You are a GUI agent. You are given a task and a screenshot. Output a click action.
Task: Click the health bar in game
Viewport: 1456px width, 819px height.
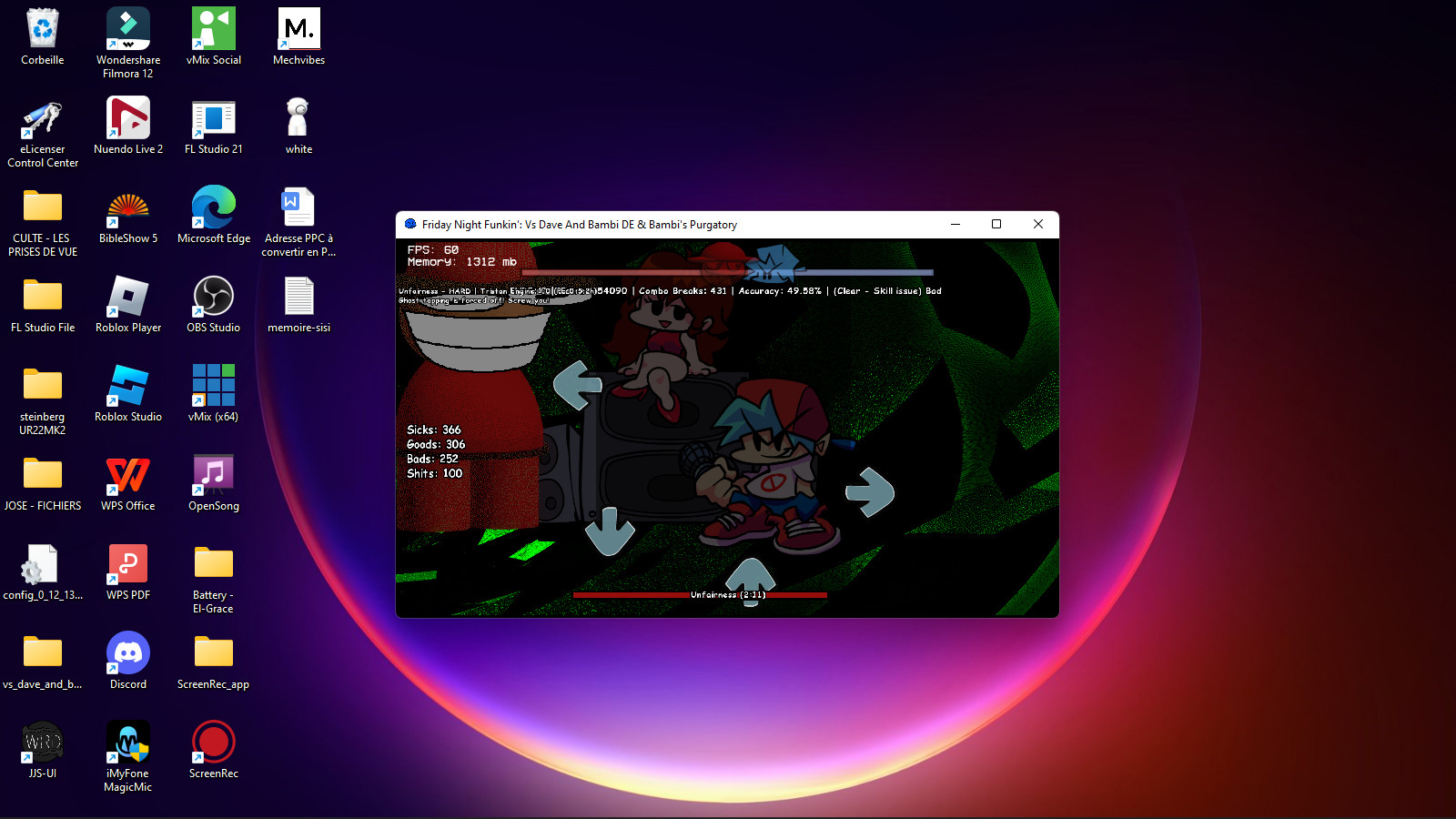click(x=727, y=272)
